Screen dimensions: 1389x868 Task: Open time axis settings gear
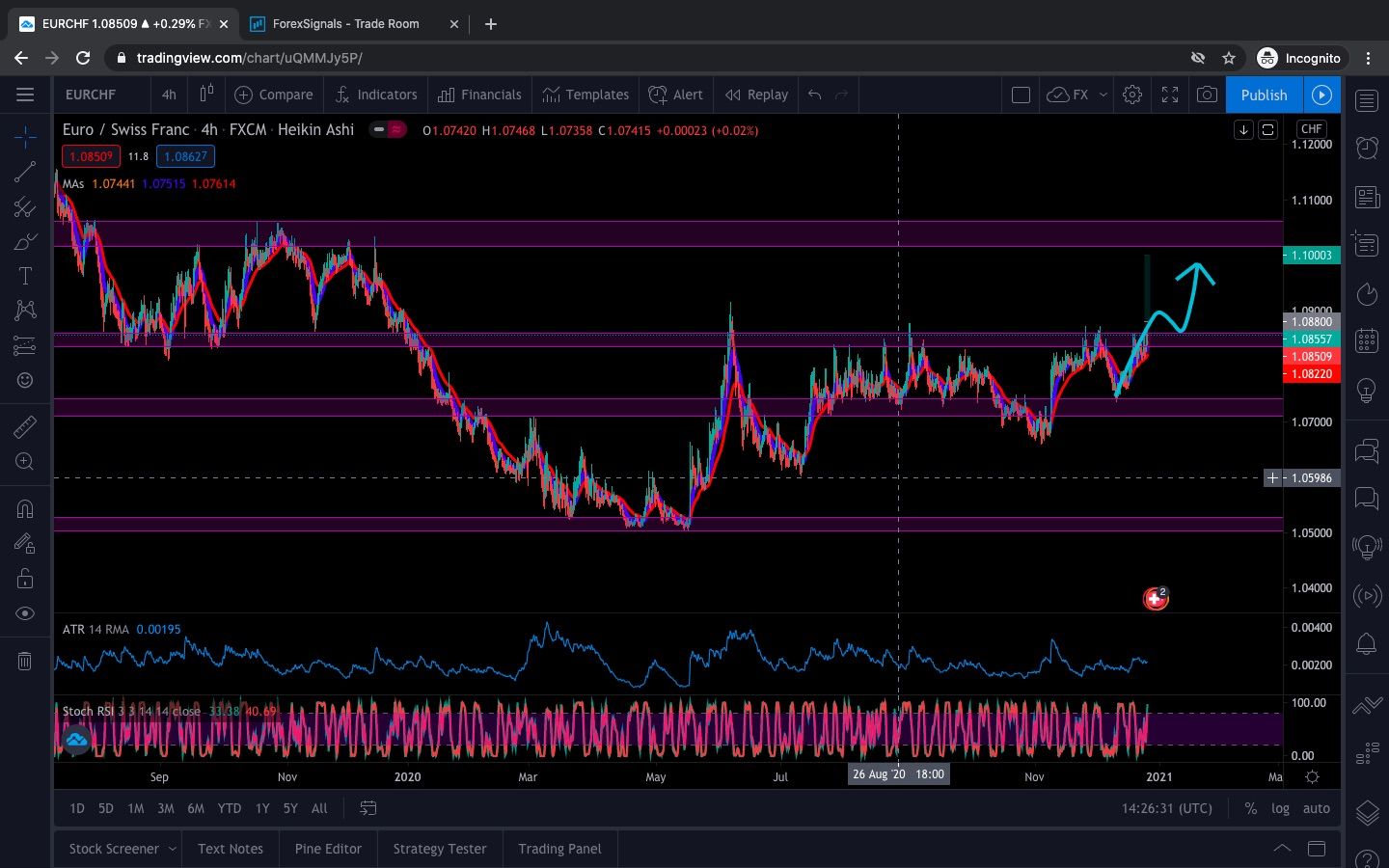click(x=1312, y=776)
